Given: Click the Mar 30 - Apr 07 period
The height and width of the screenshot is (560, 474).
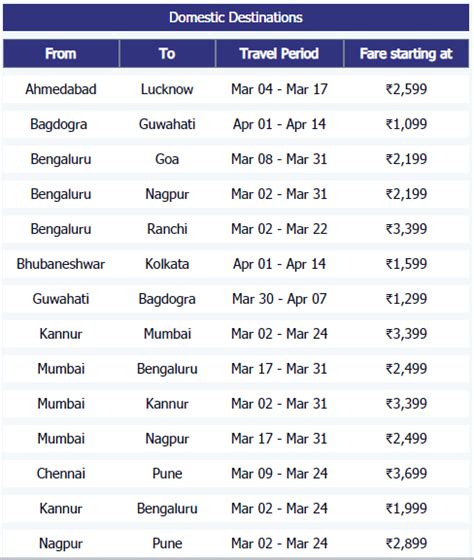Looking at the screenshot, I should 279,299.
